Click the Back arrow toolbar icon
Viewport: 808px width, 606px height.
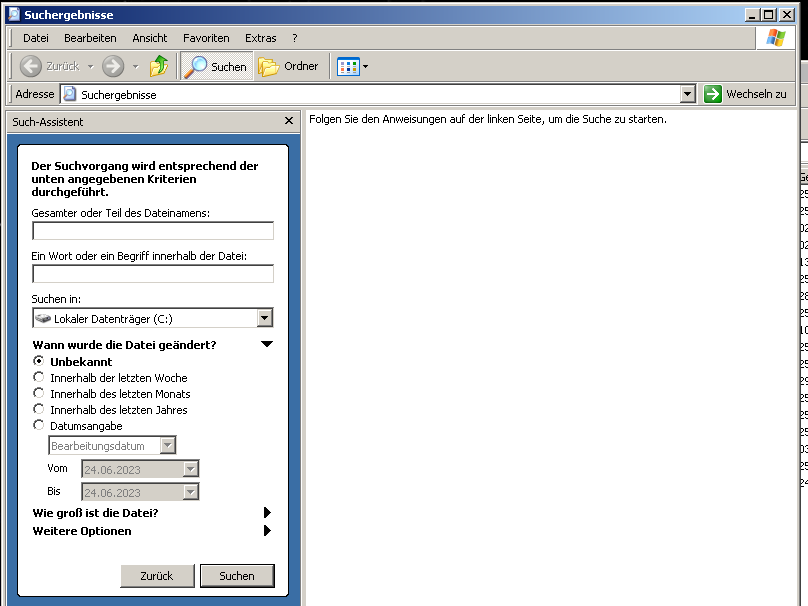click(30, 66)
